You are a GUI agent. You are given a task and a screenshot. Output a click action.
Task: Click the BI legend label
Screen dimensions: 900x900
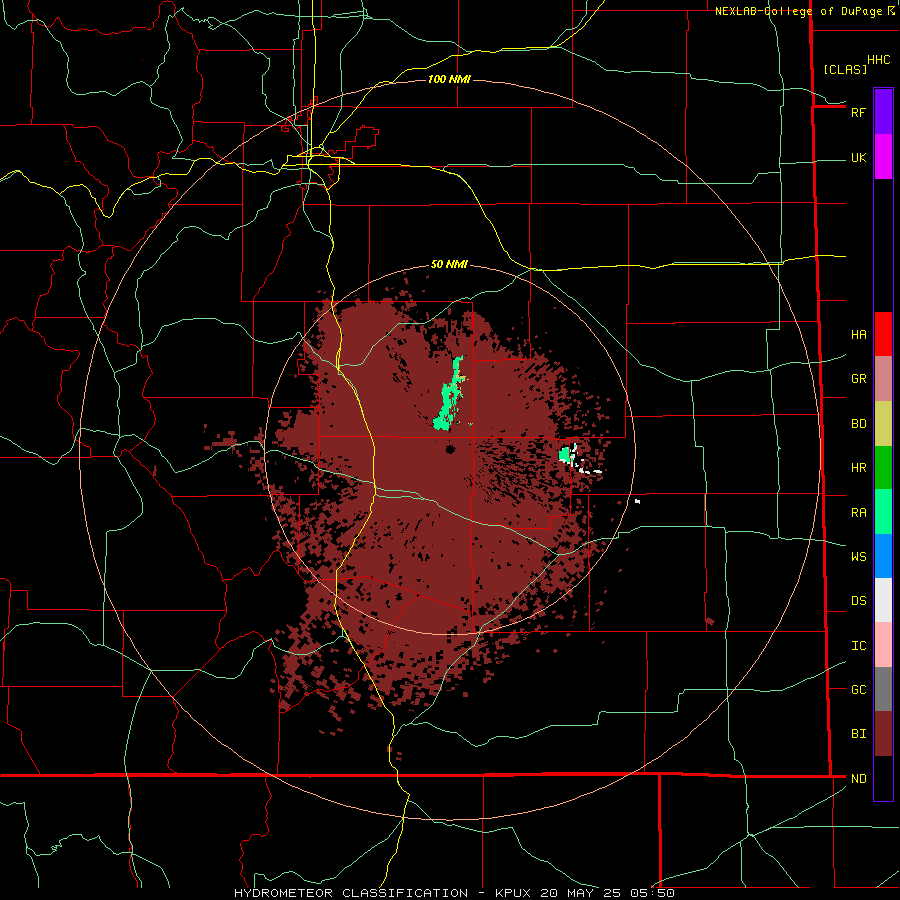click(x=858, y=734)
